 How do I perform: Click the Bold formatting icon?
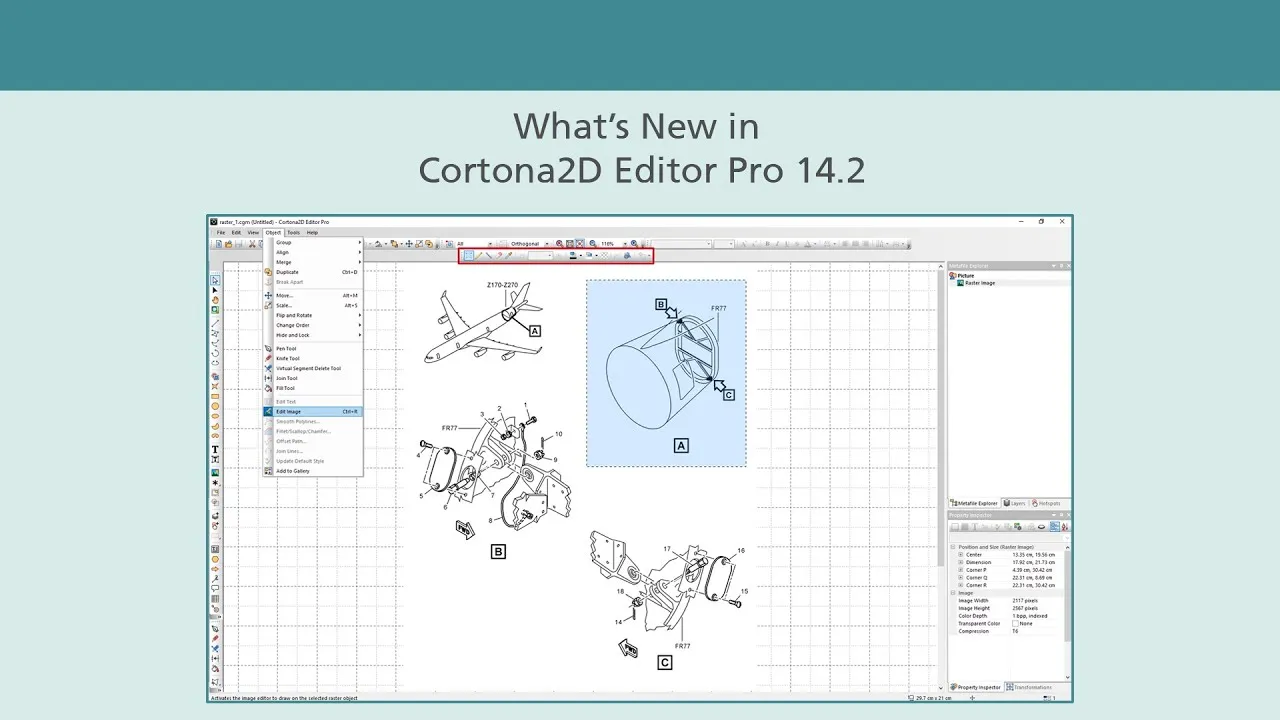click(x=767, y=244)
